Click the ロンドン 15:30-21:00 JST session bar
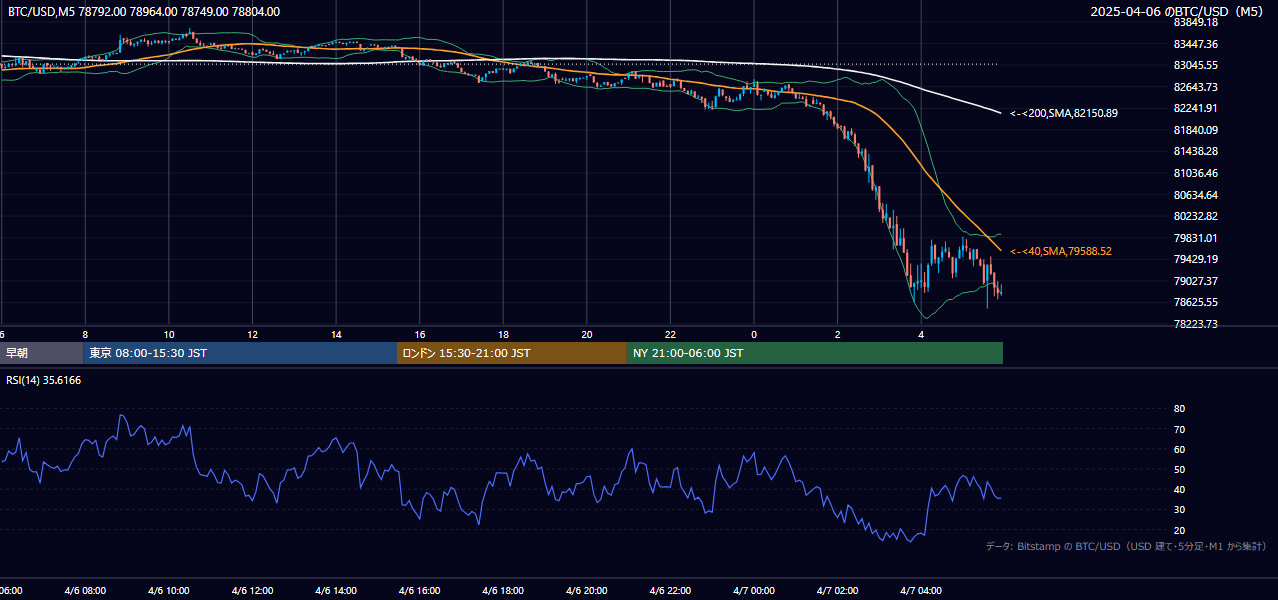Screen dimensions: 1278x600 [512, 353]
